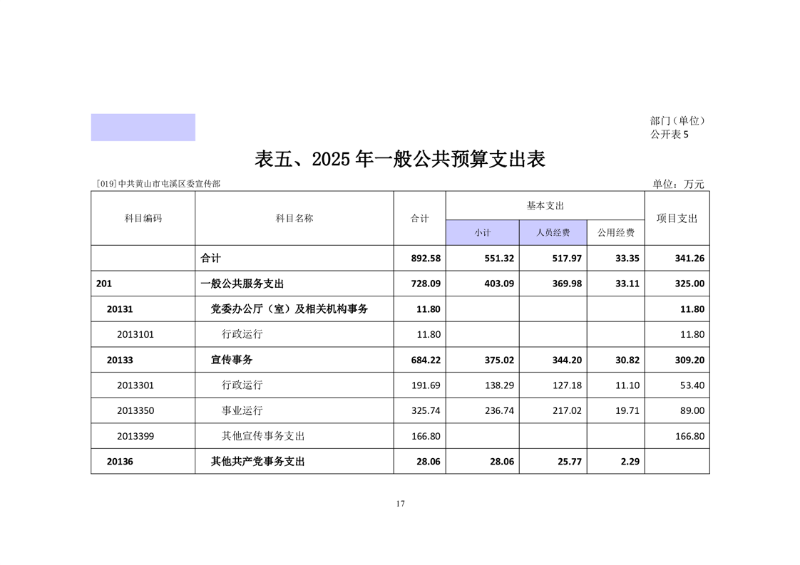
Task: Click the 项目支出 column header
Action: point(677,218)
